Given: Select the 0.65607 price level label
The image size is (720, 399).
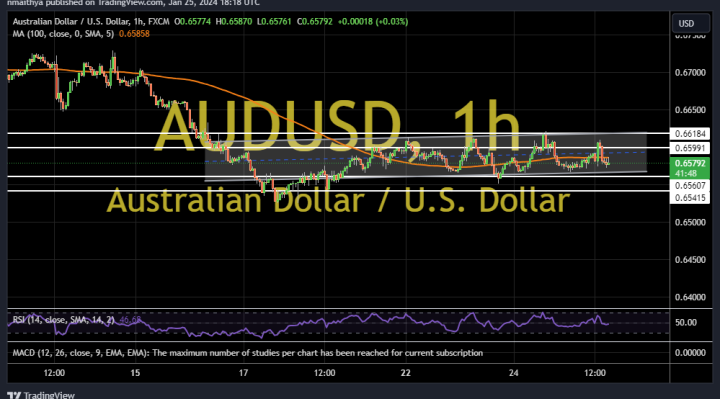Looking at the screenshot, I should pyautogui.click(x=690, y=185).
